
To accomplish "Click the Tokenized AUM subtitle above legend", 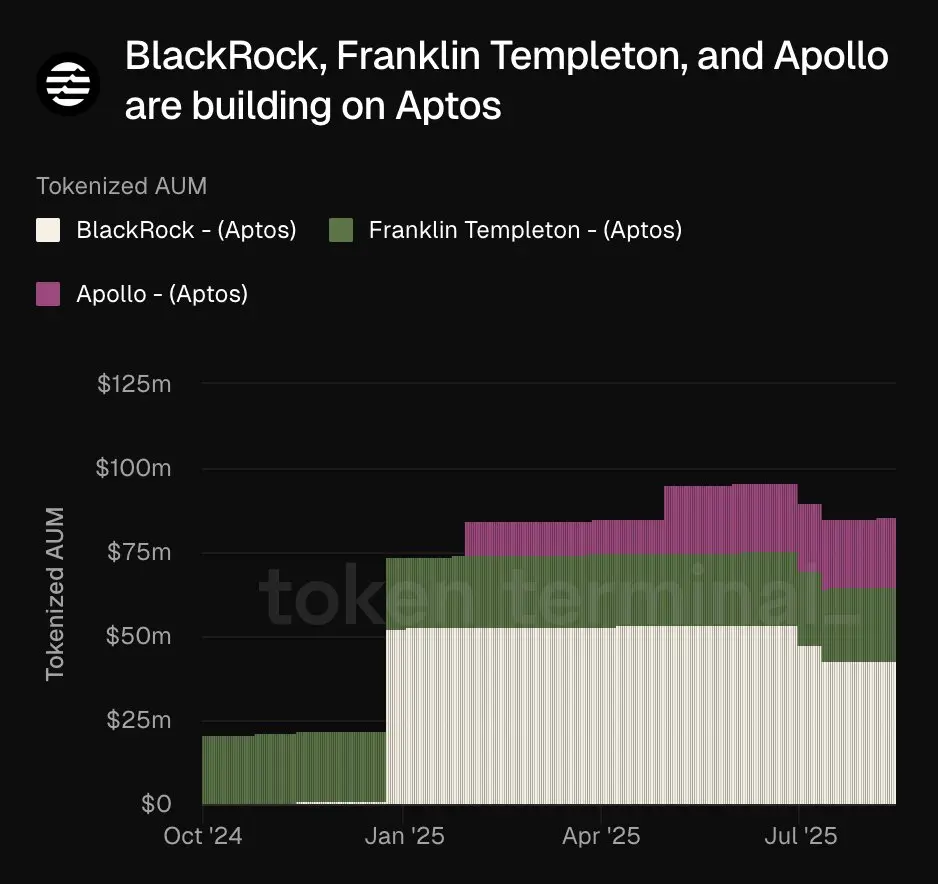I will [x=121, y=186].
